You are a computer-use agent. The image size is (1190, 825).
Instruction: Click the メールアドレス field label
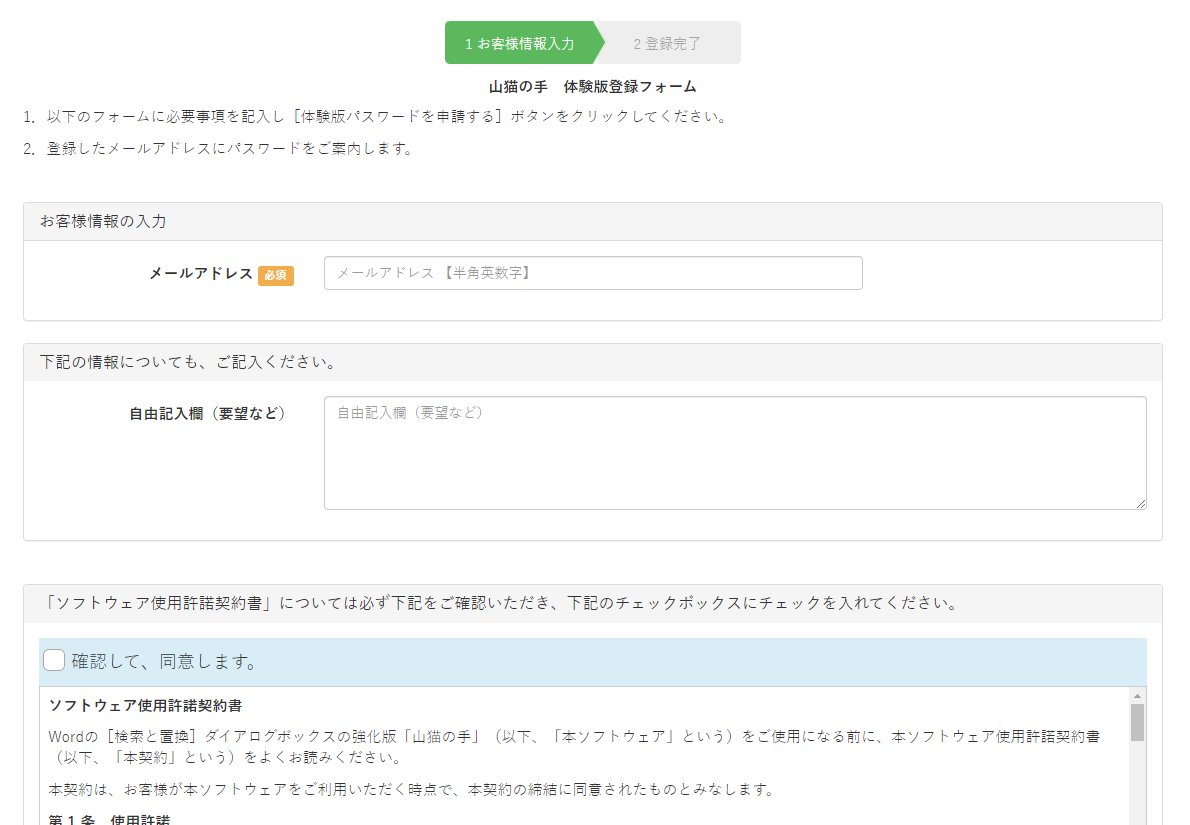201,274
